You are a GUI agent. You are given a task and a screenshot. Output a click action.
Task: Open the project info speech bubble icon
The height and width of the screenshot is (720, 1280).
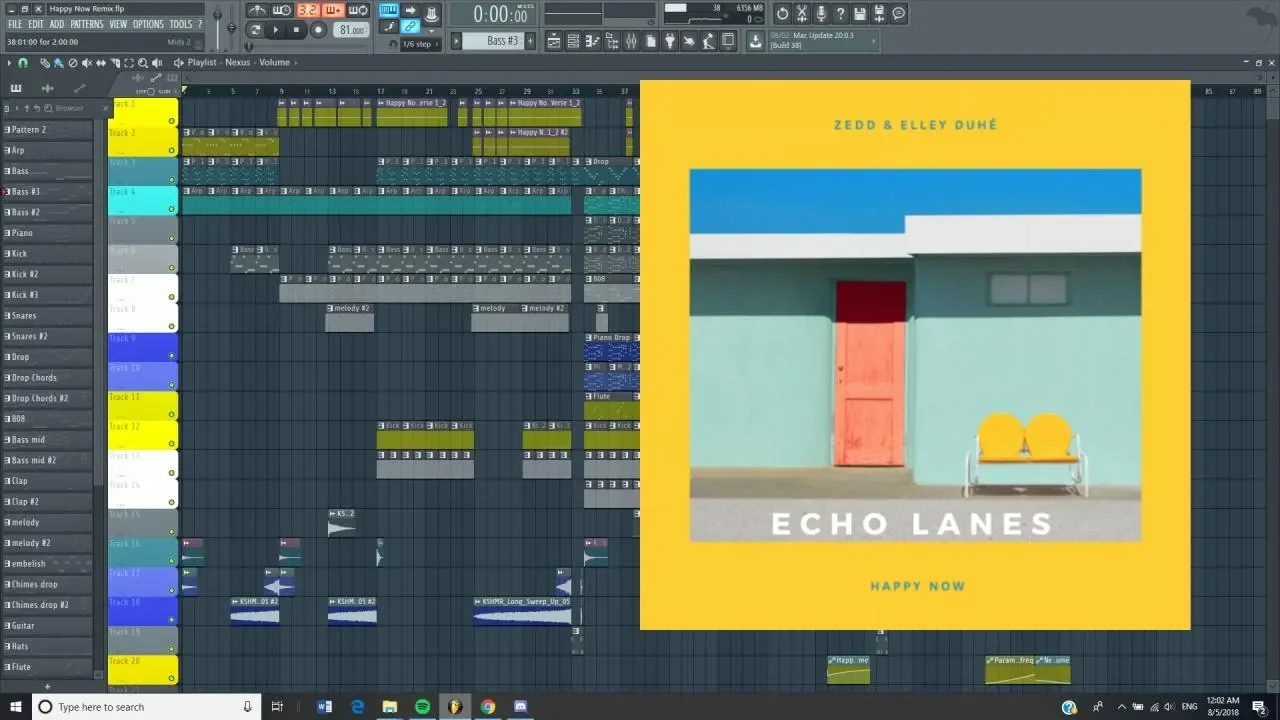click(898, 14)
